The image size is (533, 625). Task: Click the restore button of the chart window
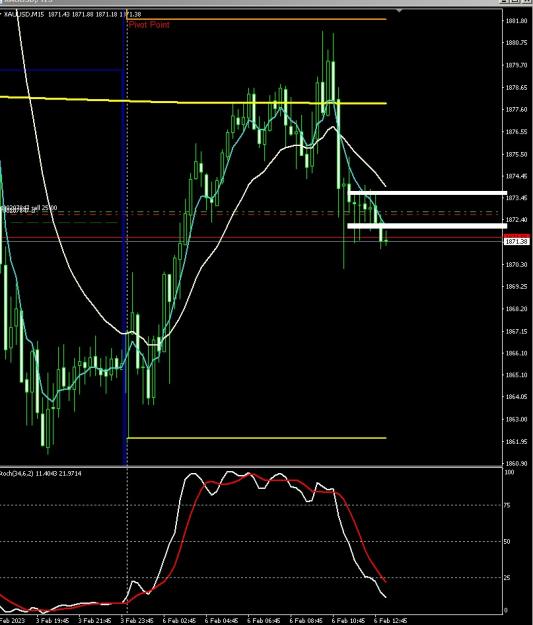(515, 2)
